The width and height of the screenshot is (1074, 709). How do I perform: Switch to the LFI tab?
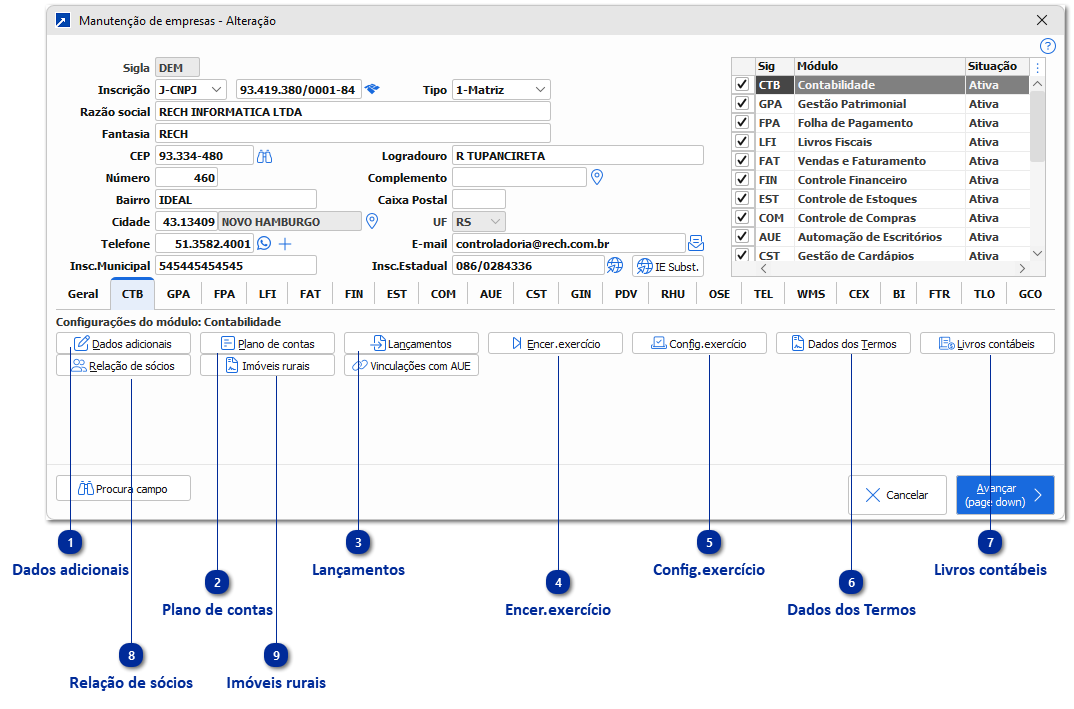267,294
